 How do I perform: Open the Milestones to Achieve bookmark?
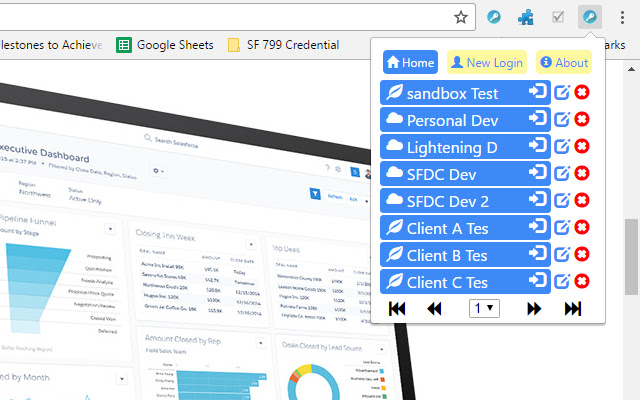[51, 45]
